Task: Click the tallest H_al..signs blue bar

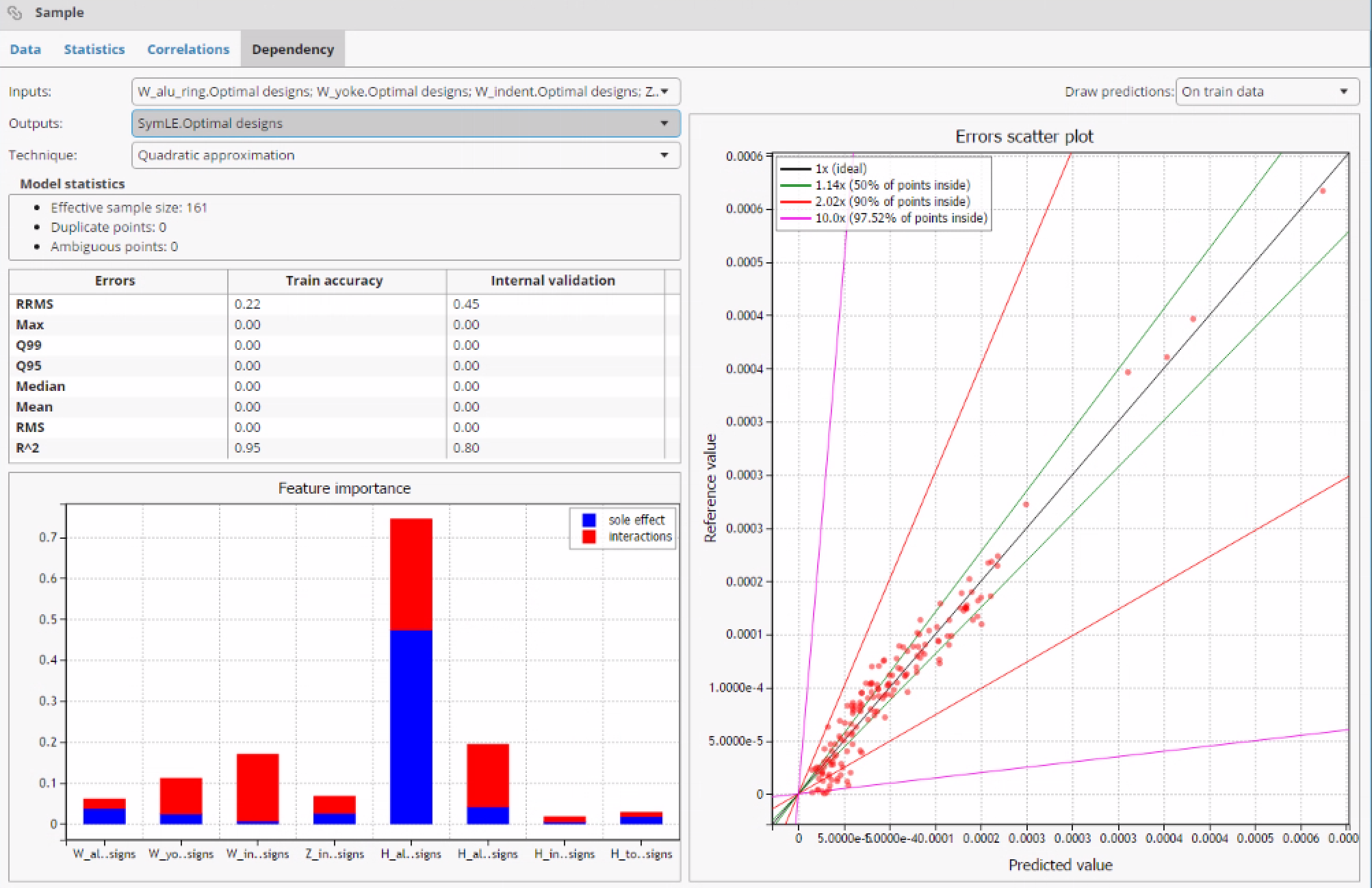Action: click(x=411, y=727)
